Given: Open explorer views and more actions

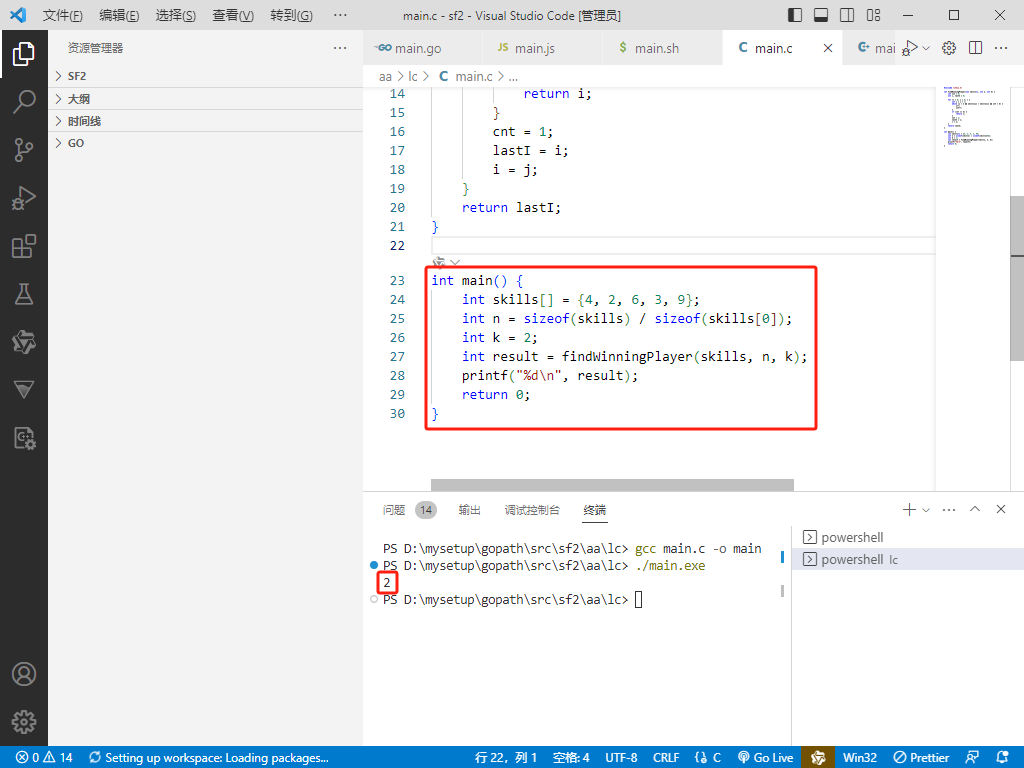Looking at the screenshot, I should click(340, 48).
